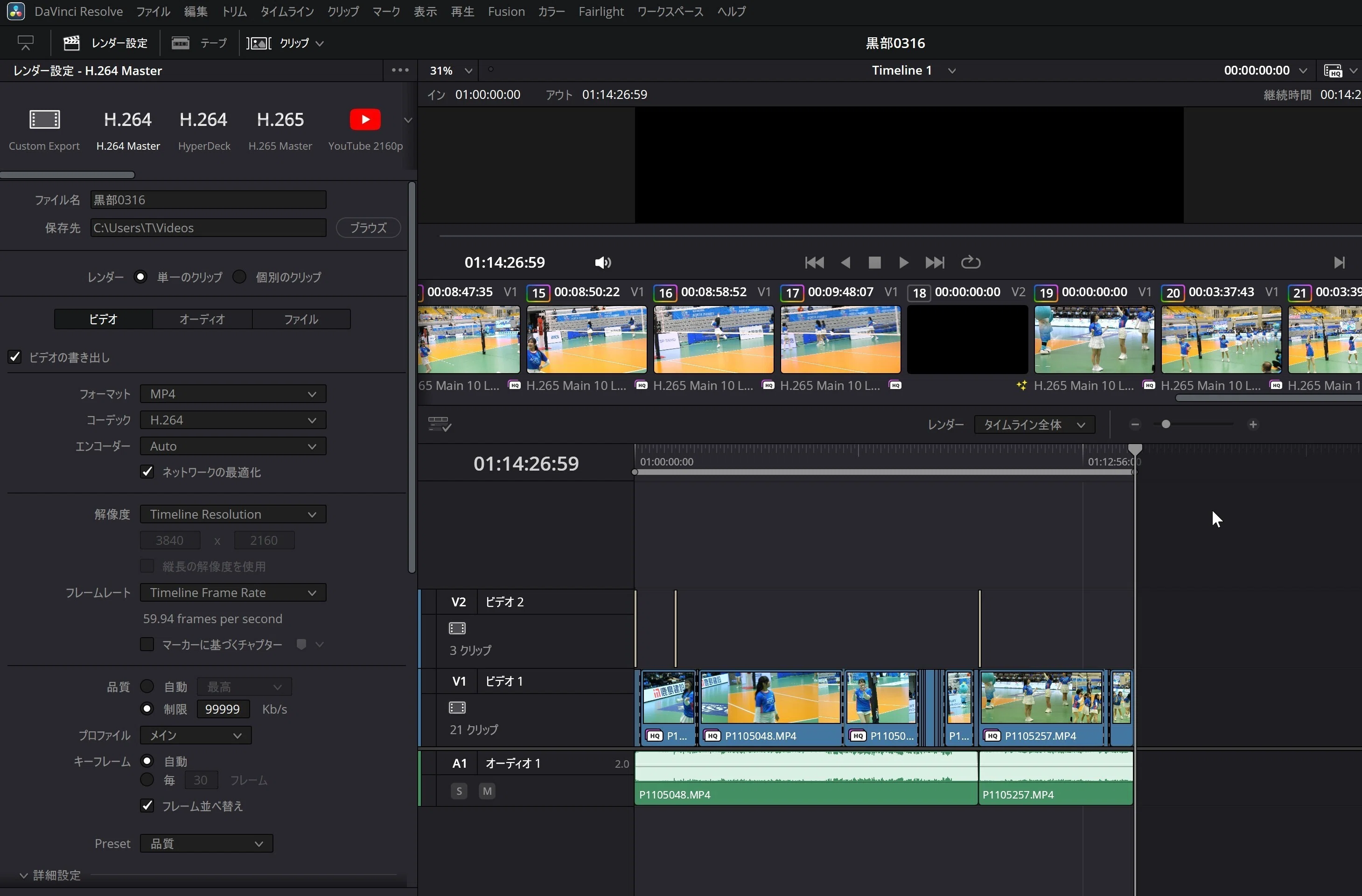Click the top-left monitor output icon
The height and width of the screenshot is (896, 1362).
[x=26, y=43]
